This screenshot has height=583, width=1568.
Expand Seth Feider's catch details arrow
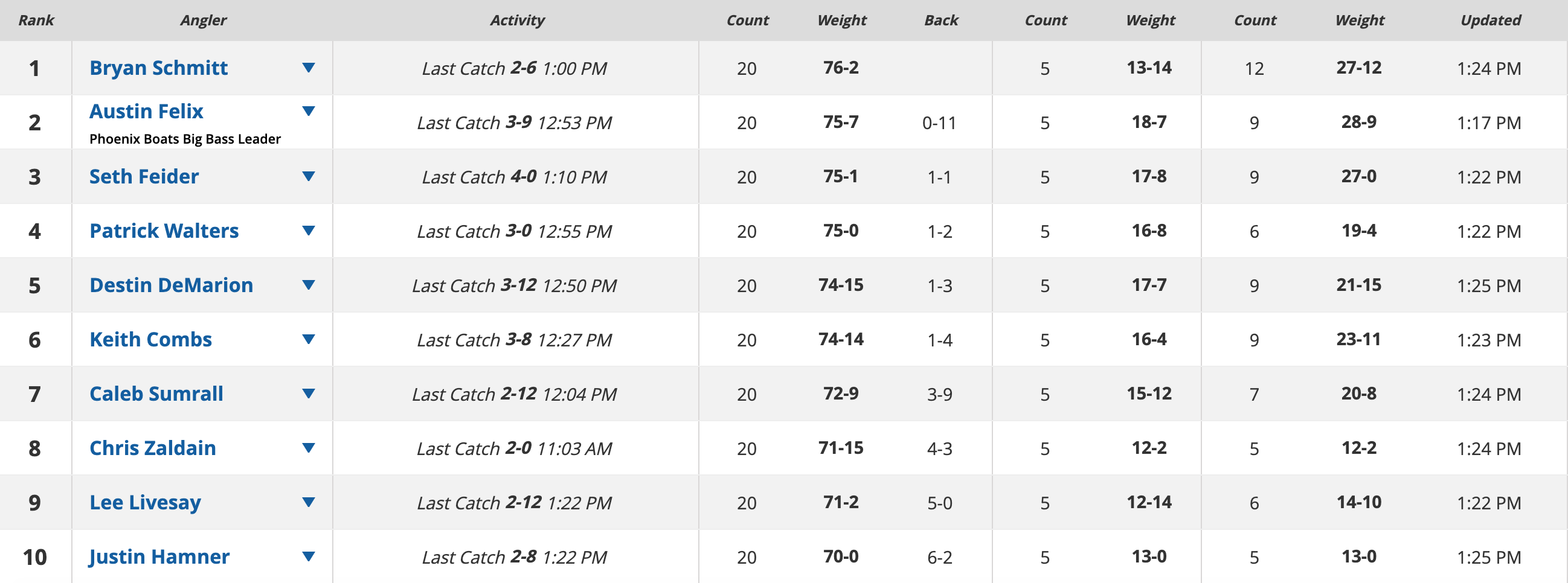[309, 176]
